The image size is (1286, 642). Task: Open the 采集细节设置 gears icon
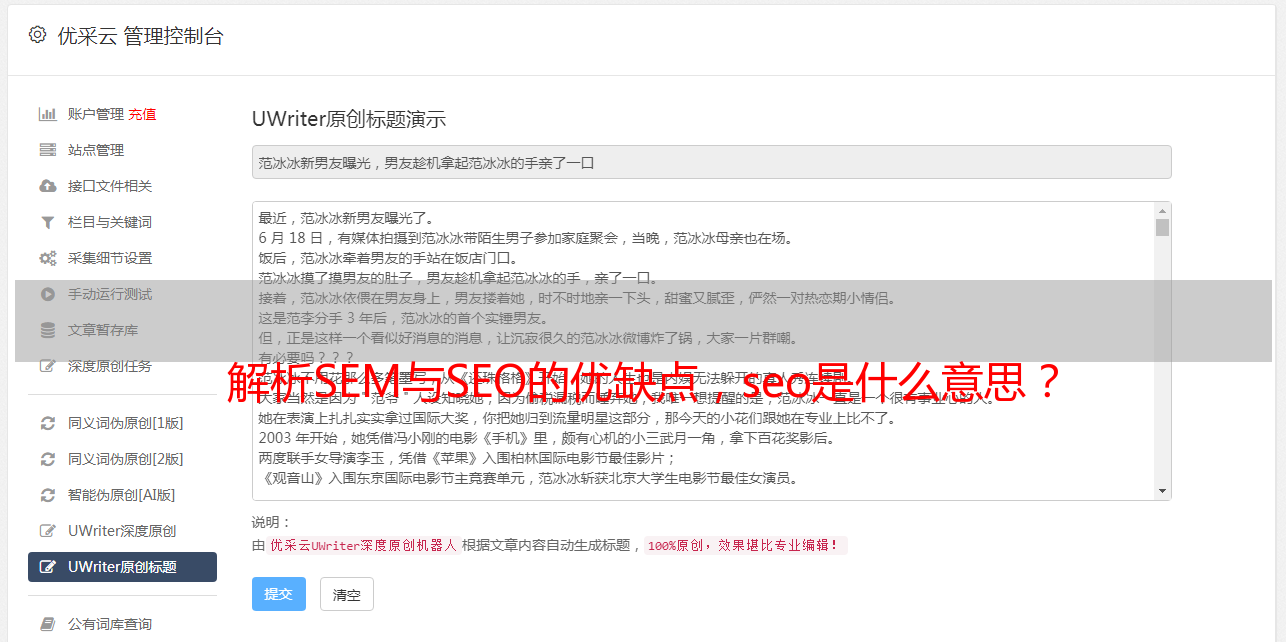point(47,258)
